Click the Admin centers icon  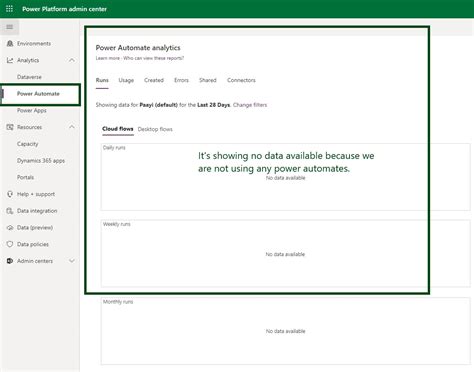(x=10, y=261)
